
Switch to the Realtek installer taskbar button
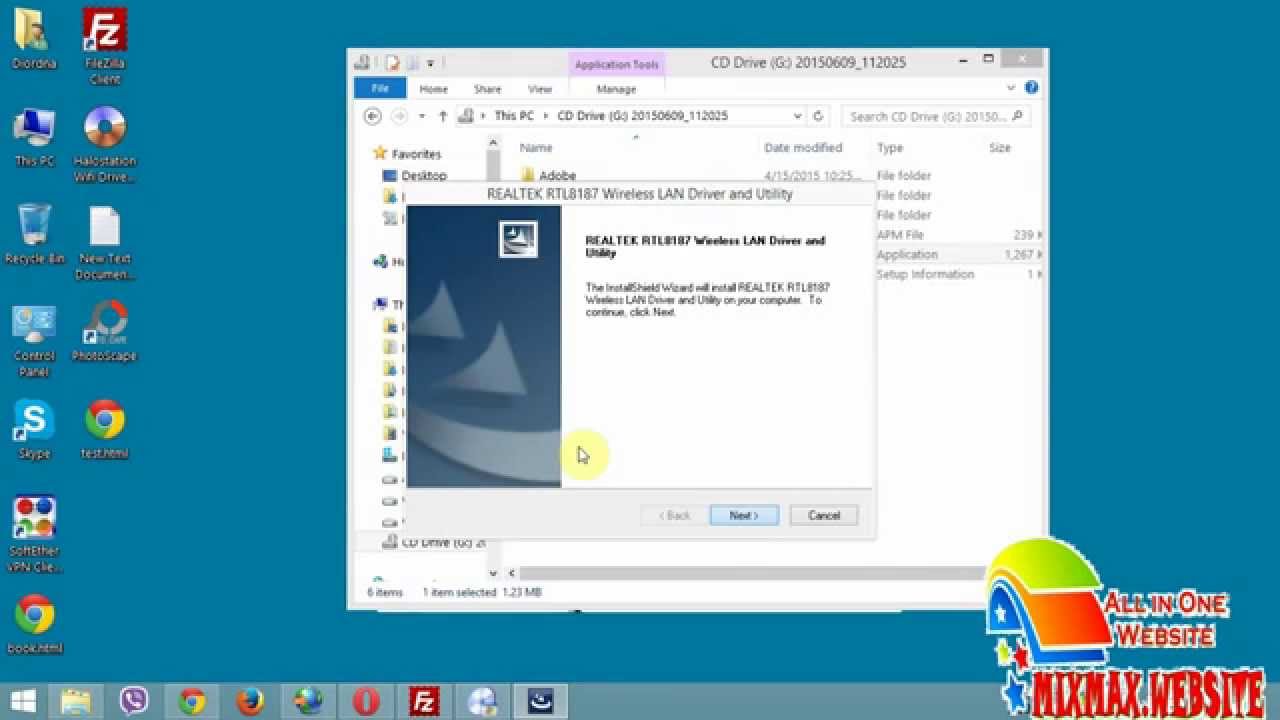pos(541,701)
